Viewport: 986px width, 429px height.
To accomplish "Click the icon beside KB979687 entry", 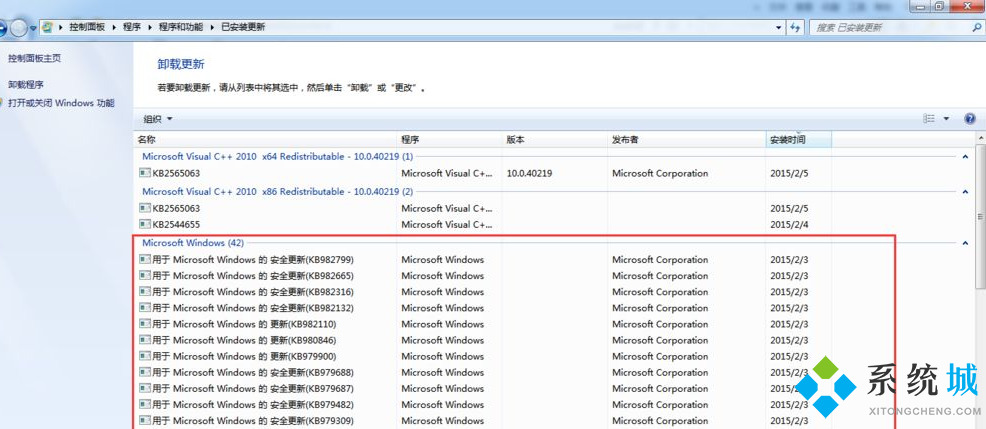I will [145, 388].
